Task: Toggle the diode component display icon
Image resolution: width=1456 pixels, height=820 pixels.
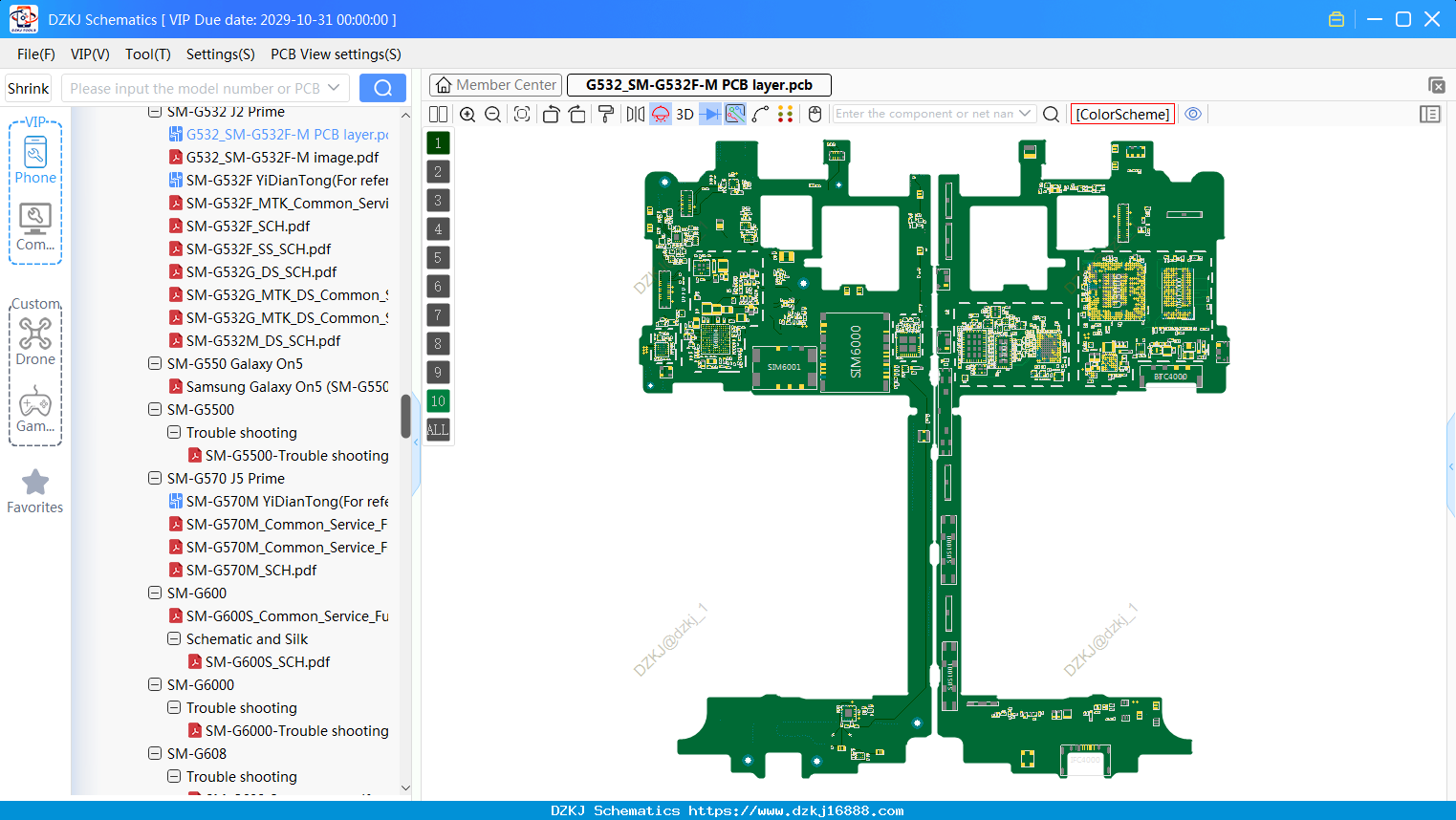Action: tap(710, 114)
